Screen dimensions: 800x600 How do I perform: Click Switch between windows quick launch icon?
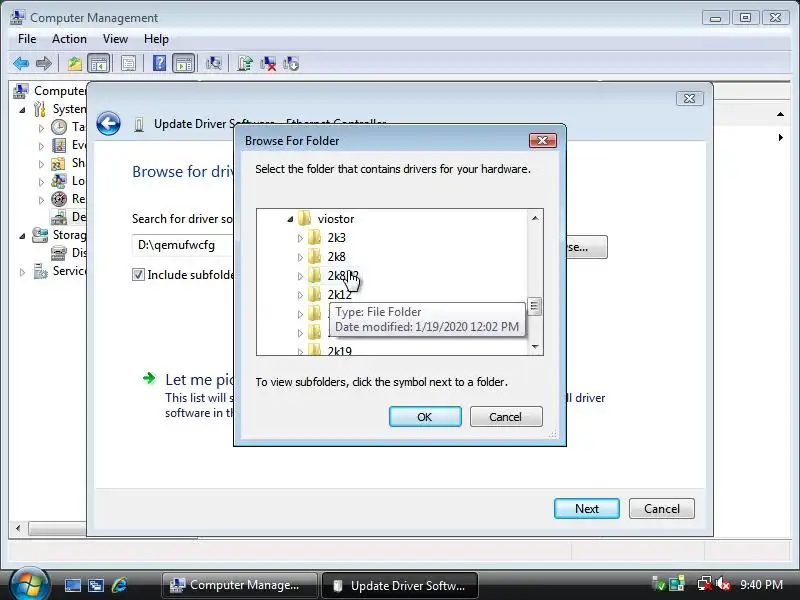95,585
